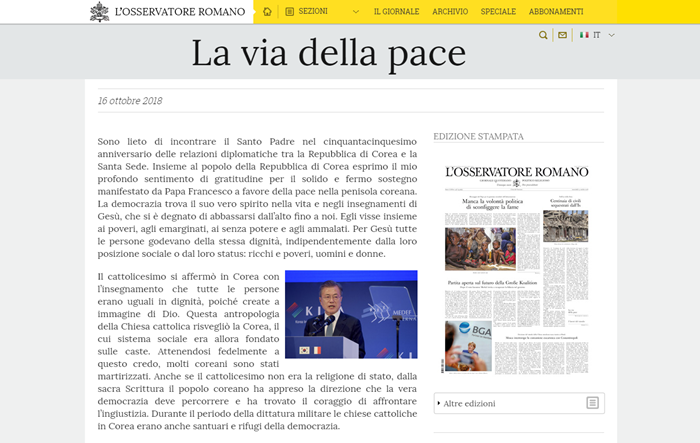The image size is (700, 443).
Task: Open the Altre edizioni link
Action: point(469,403)
